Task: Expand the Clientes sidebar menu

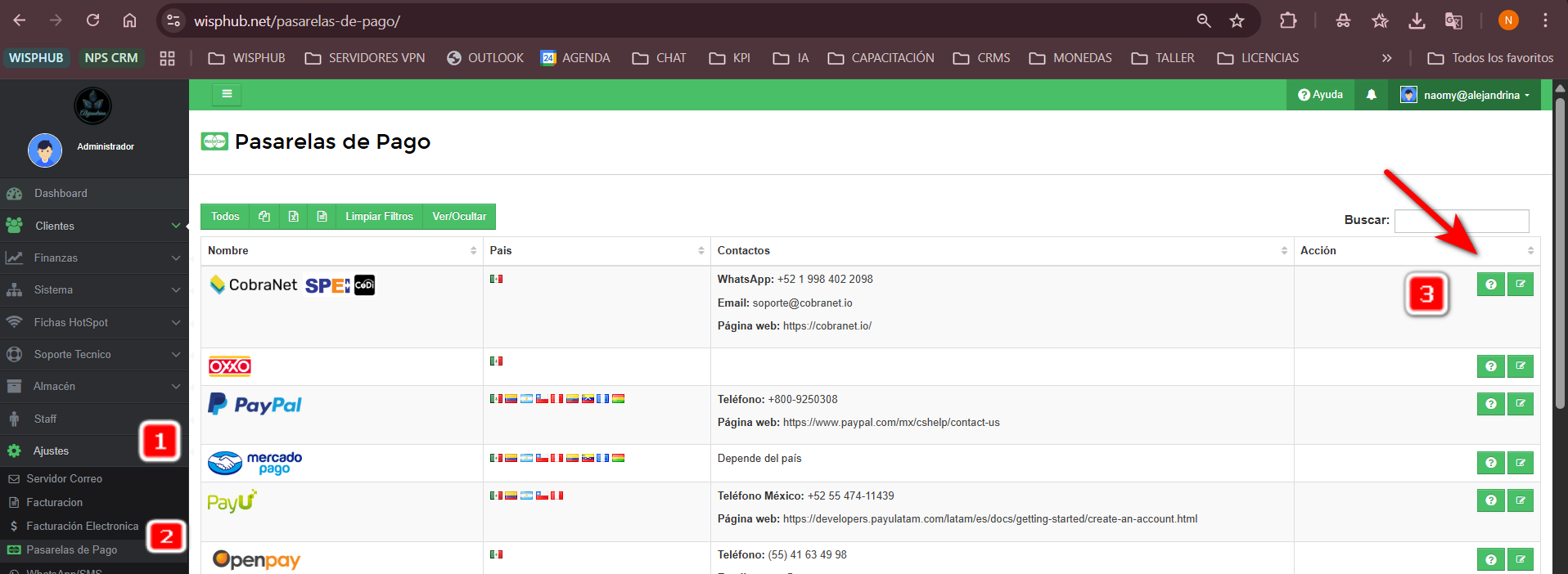Action: pos(94,226)
